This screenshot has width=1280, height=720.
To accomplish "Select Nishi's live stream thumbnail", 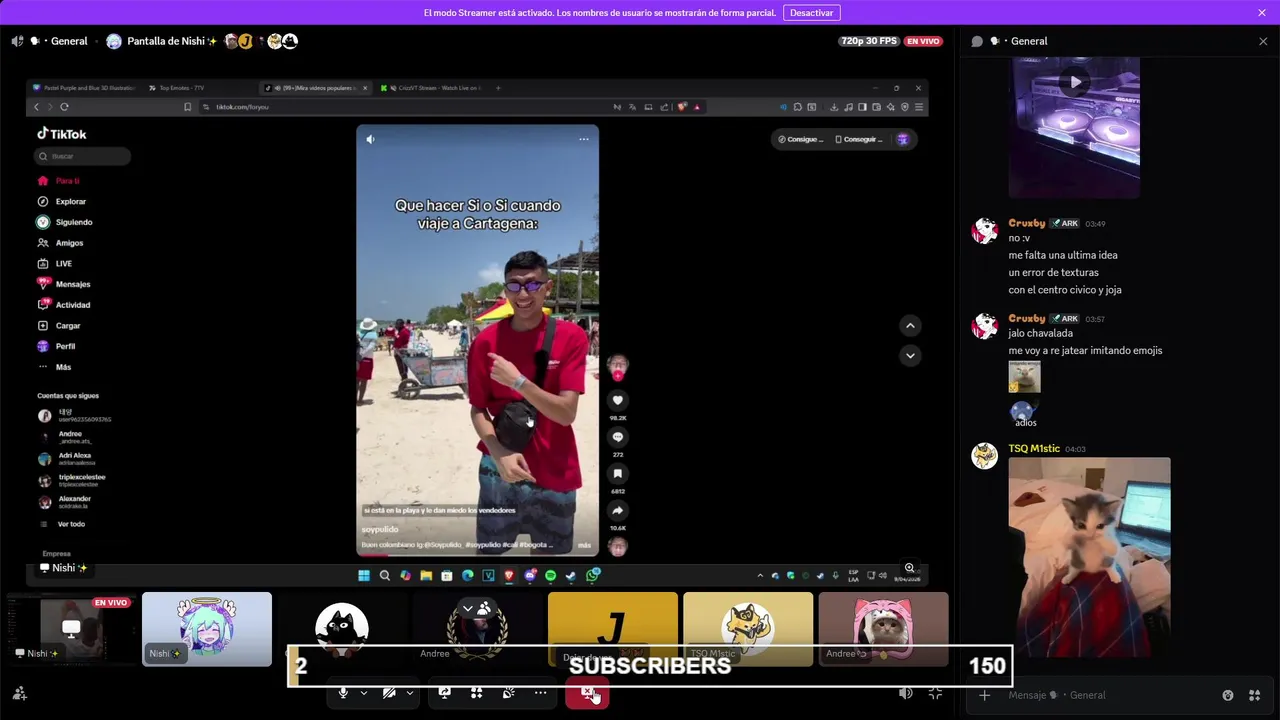I will point(71,629).
